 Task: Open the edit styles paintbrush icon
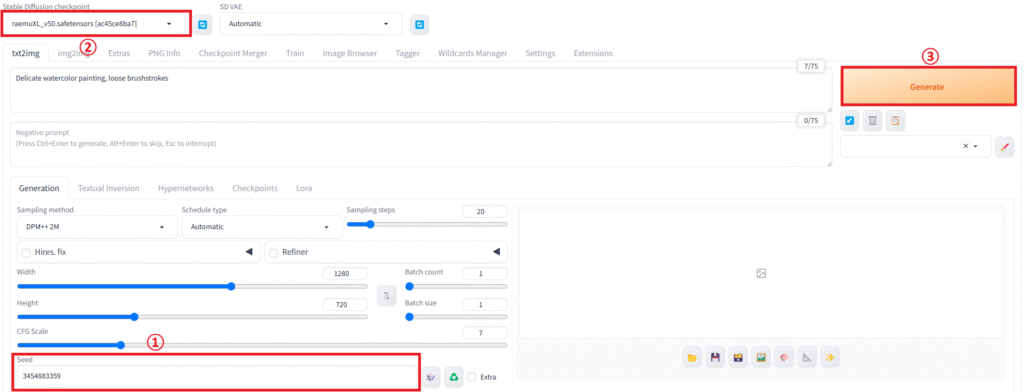1004,146
